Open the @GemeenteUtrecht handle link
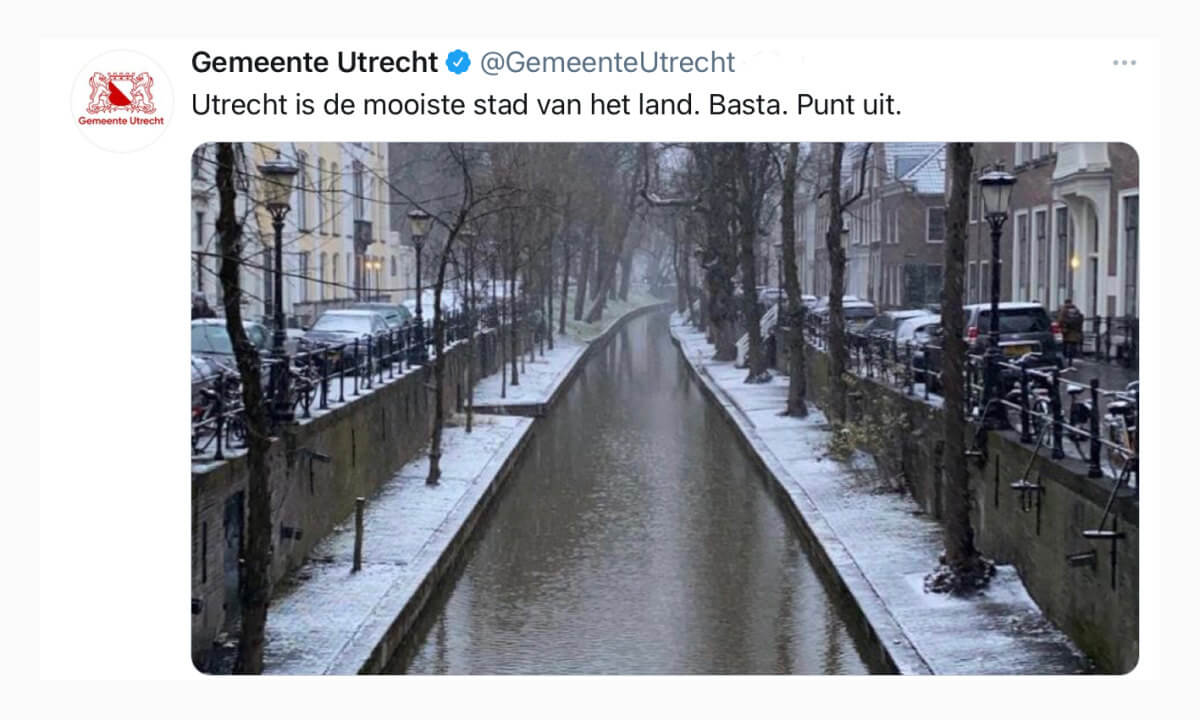Viewport: 1200px width, 720px height. 607,62
